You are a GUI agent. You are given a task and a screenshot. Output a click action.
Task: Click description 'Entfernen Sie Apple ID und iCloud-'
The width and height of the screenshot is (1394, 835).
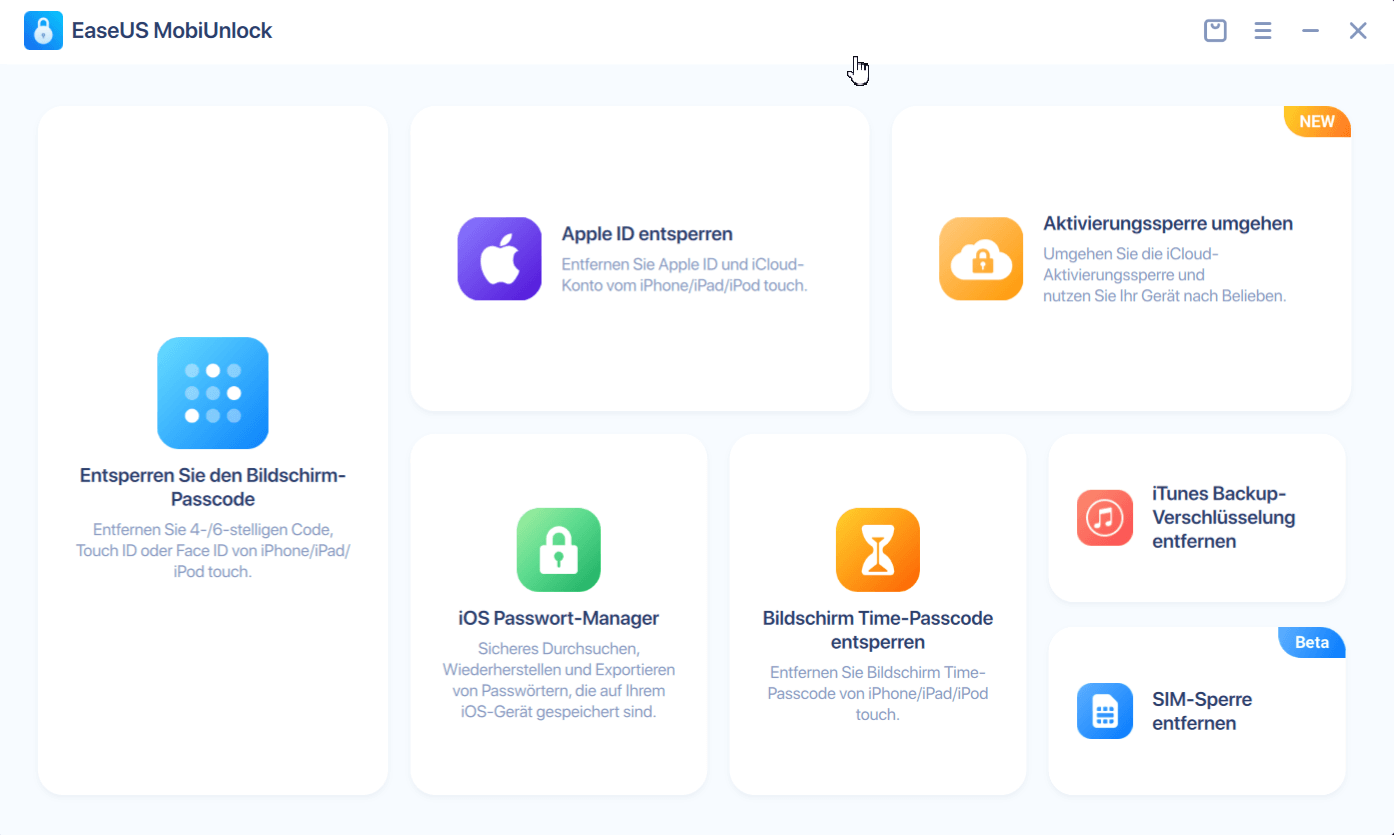click(x=683, y=264)
